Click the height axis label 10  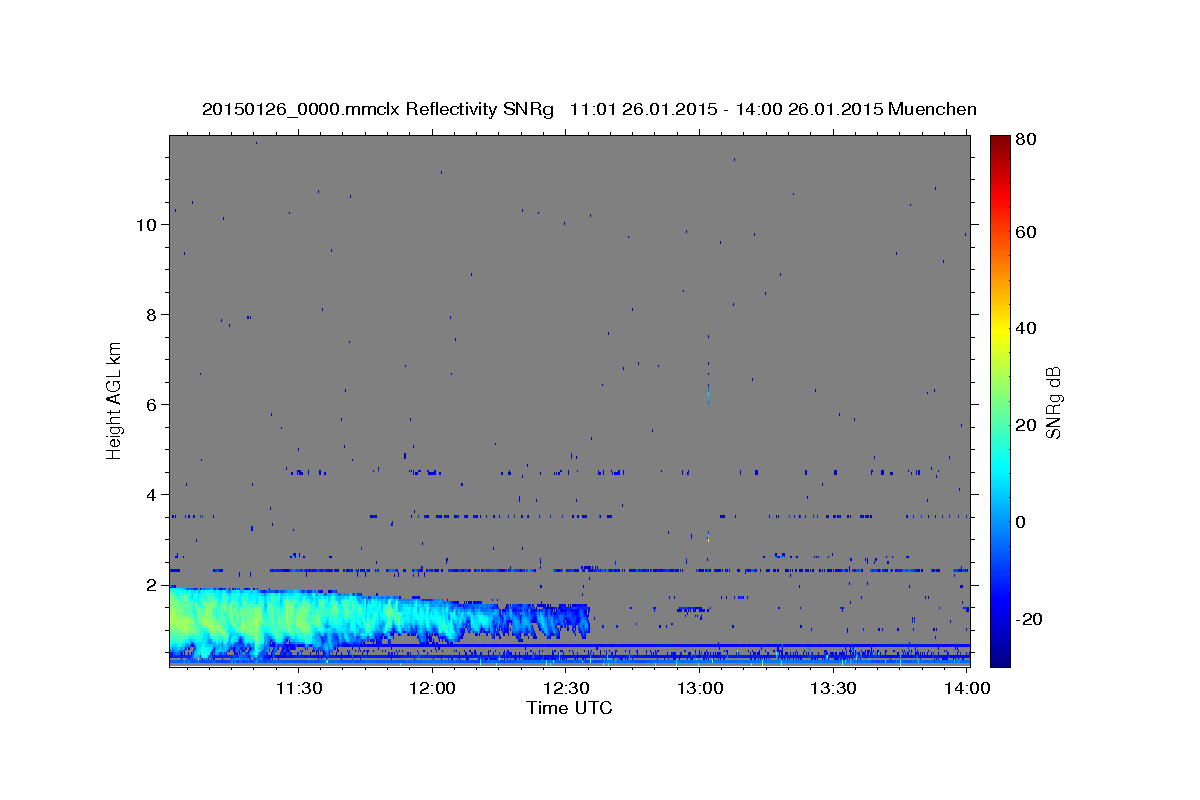(x=146, y=225)
